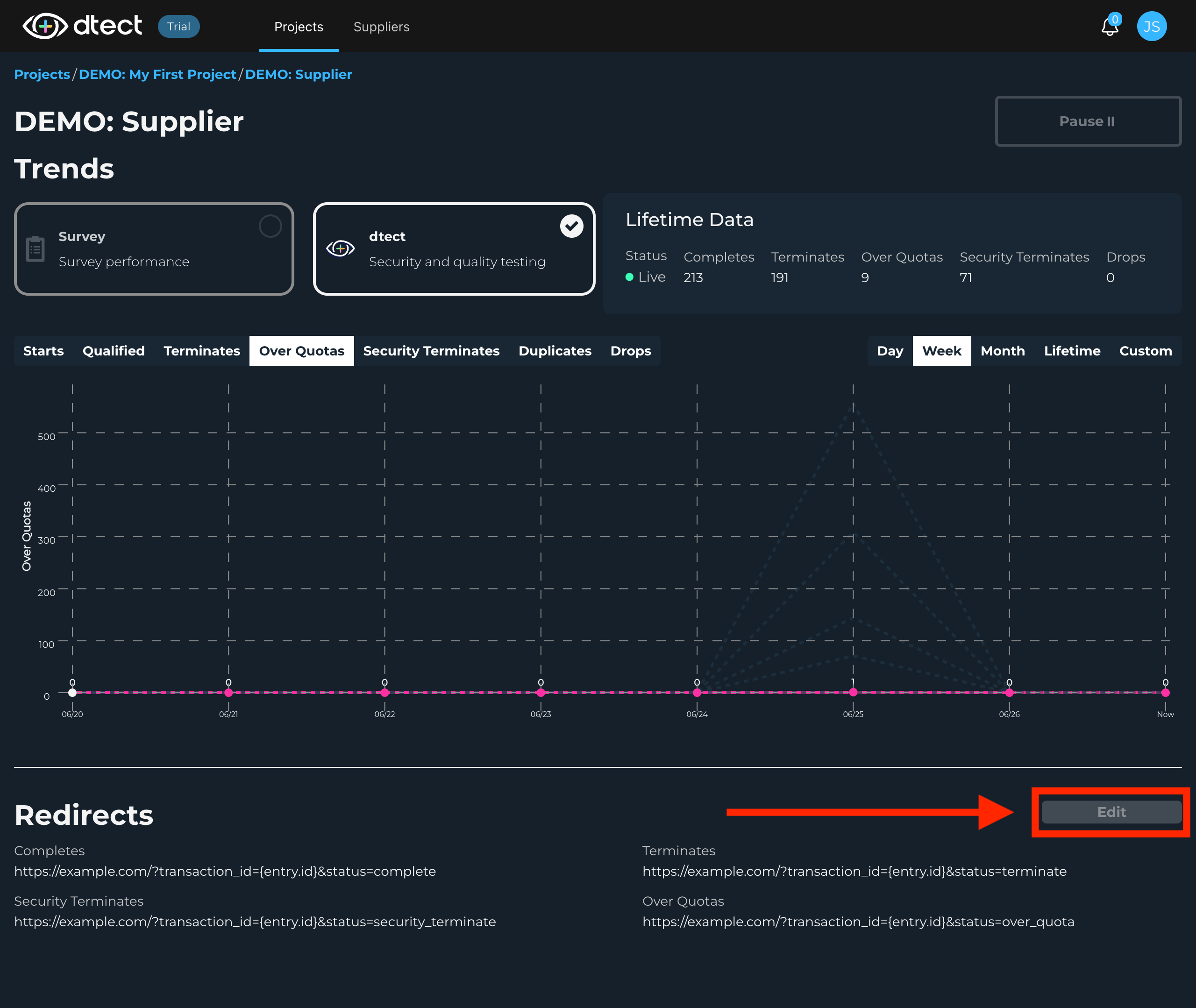Click the 06/25 data point on chart
This screenshot has width=1196, height=1008.
pos(853,692)
